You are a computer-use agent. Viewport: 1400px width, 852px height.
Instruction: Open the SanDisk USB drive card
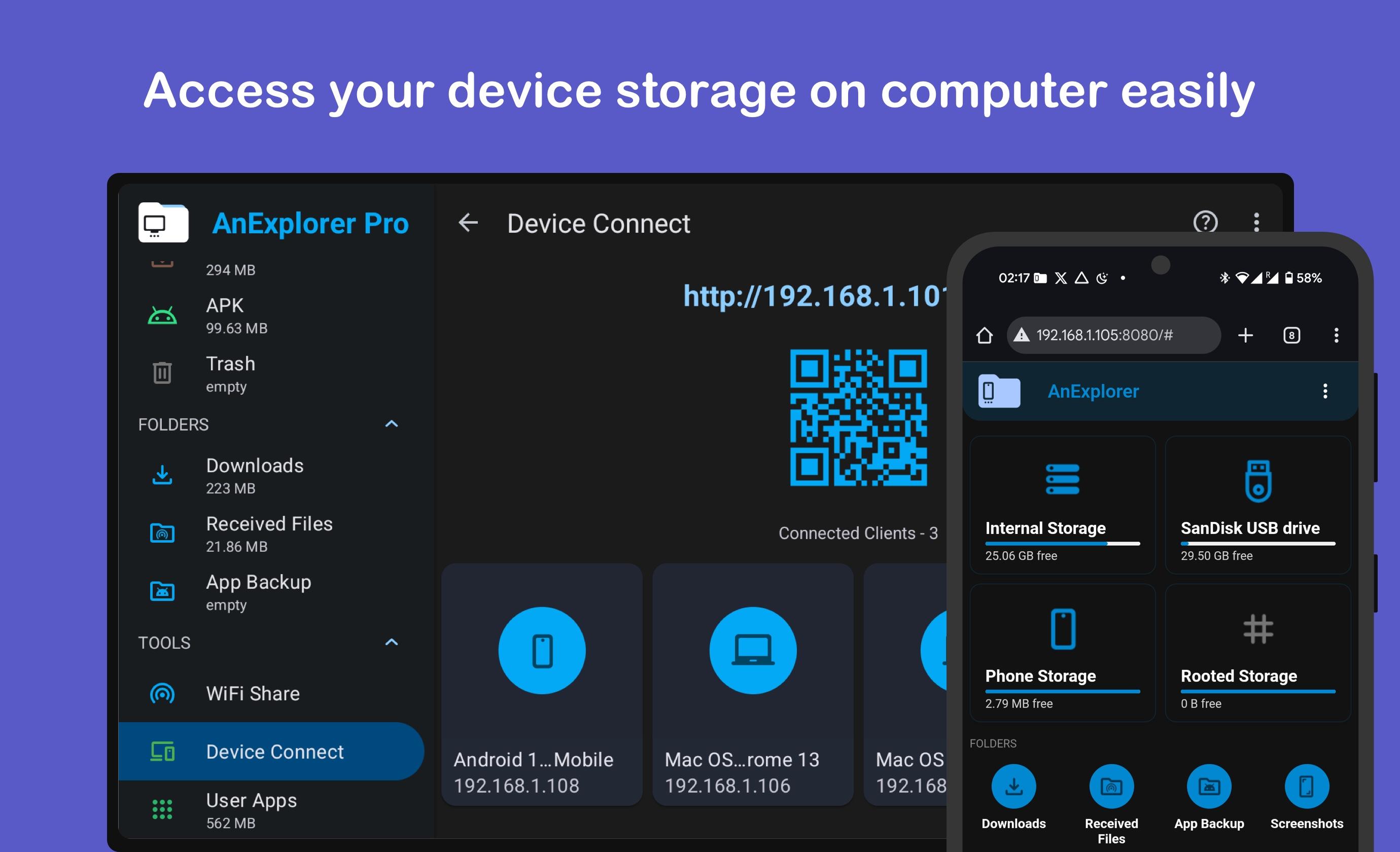pyautogui.click(x=1257, y=505)
